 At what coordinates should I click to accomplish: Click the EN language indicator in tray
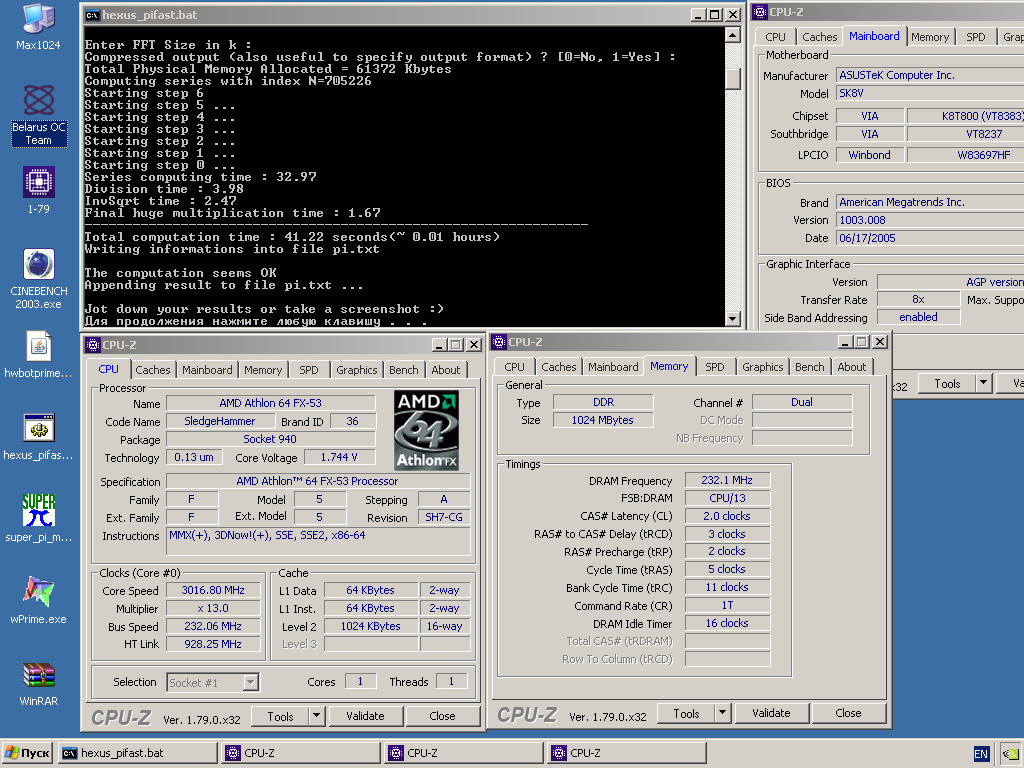pos(981,754)
